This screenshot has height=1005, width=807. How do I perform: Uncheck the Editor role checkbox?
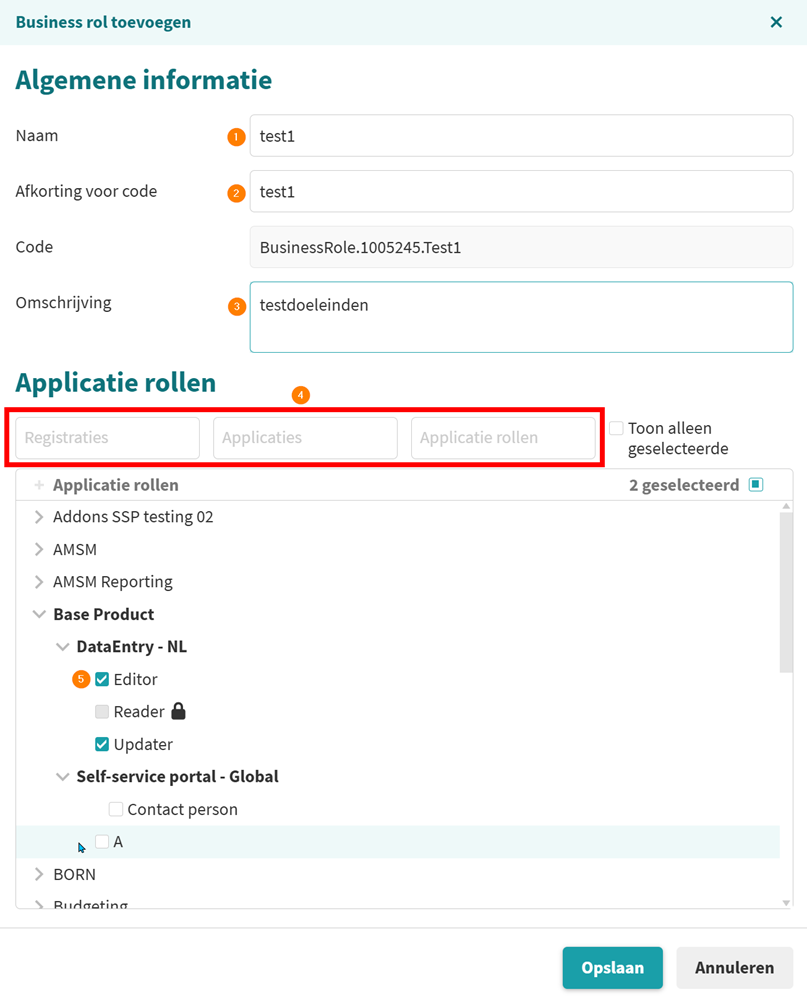click(x=102, y=679)
